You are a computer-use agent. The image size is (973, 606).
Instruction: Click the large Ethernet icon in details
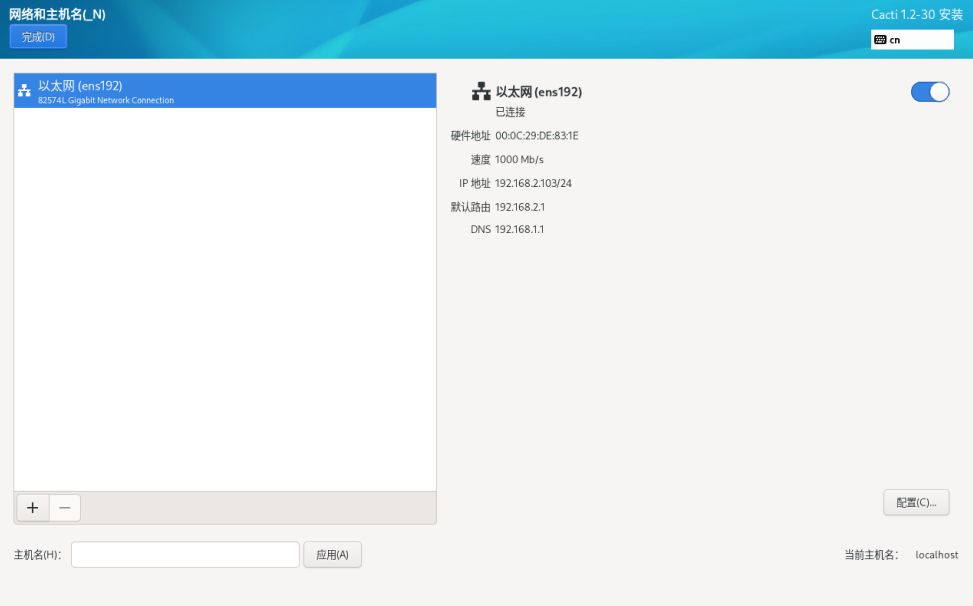481,91
